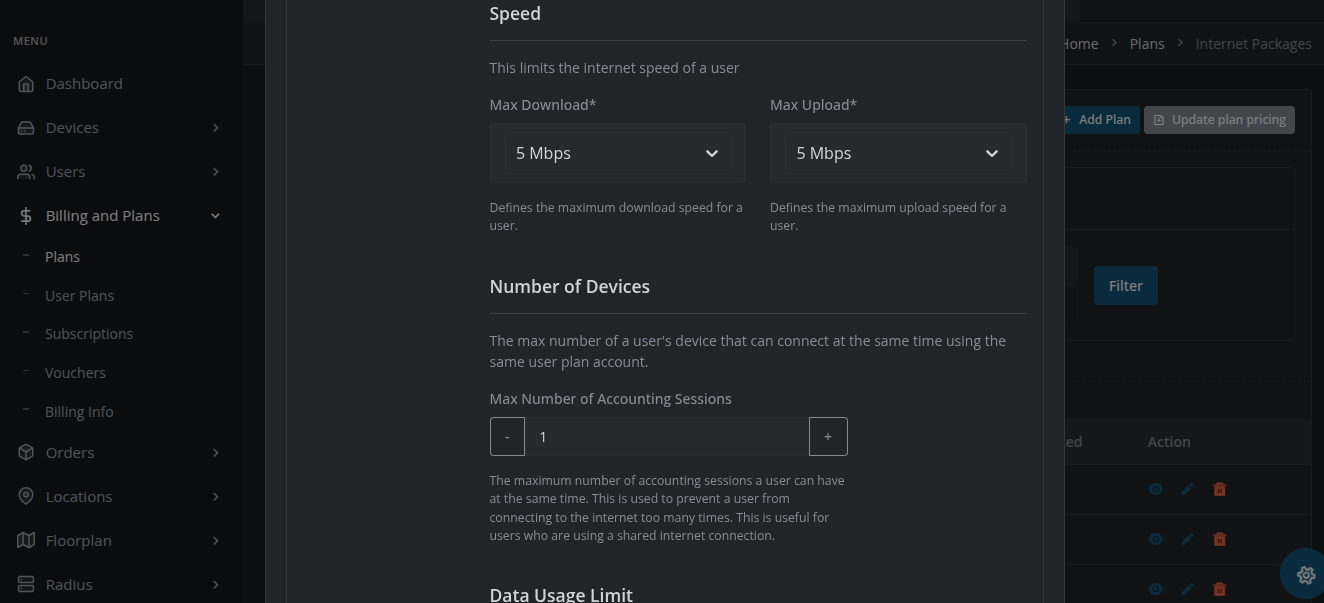Image resolution: width=1324 pixels, height=603 pixels.
Task: Click the Users icon in the sidebar
Action: tap(24, 171)
